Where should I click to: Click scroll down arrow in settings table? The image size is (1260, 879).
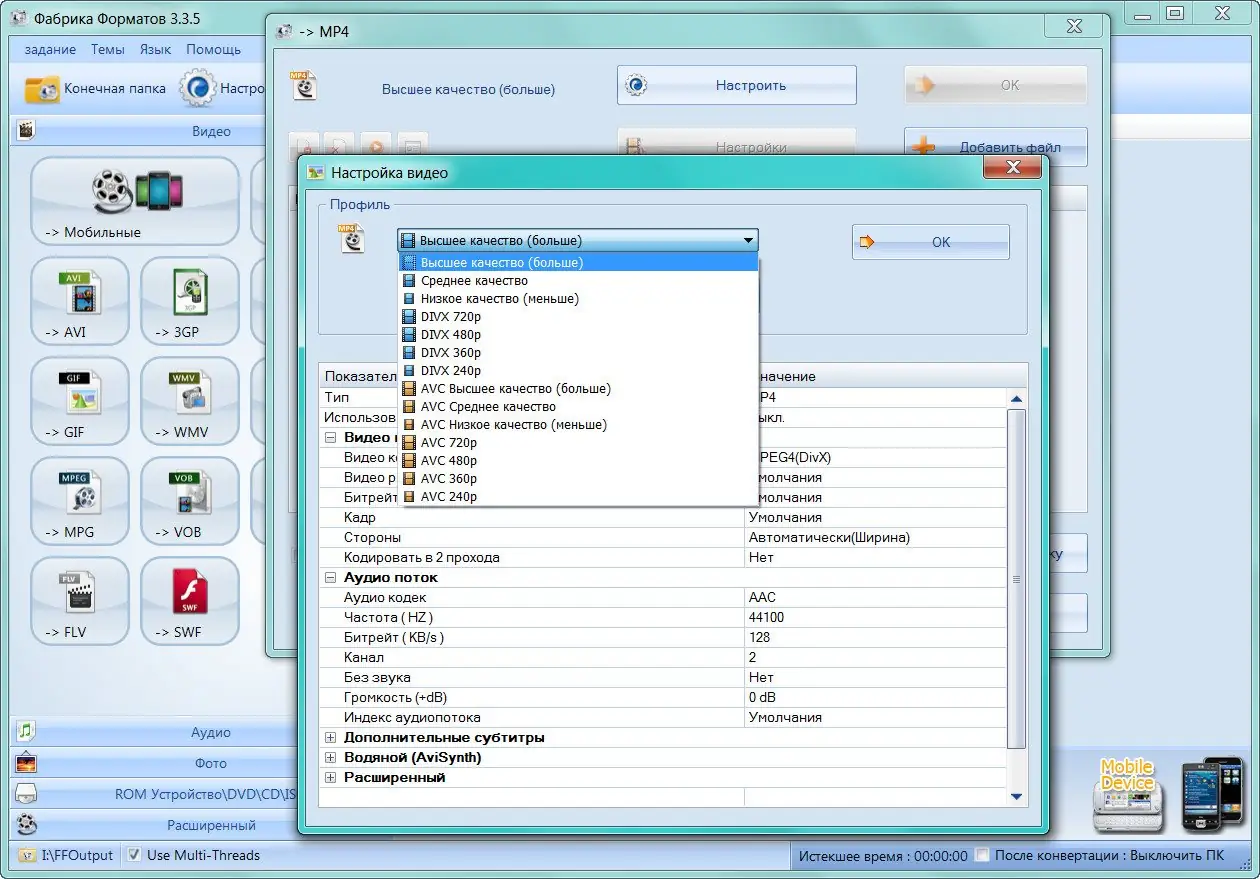[x=1017, y=796]
